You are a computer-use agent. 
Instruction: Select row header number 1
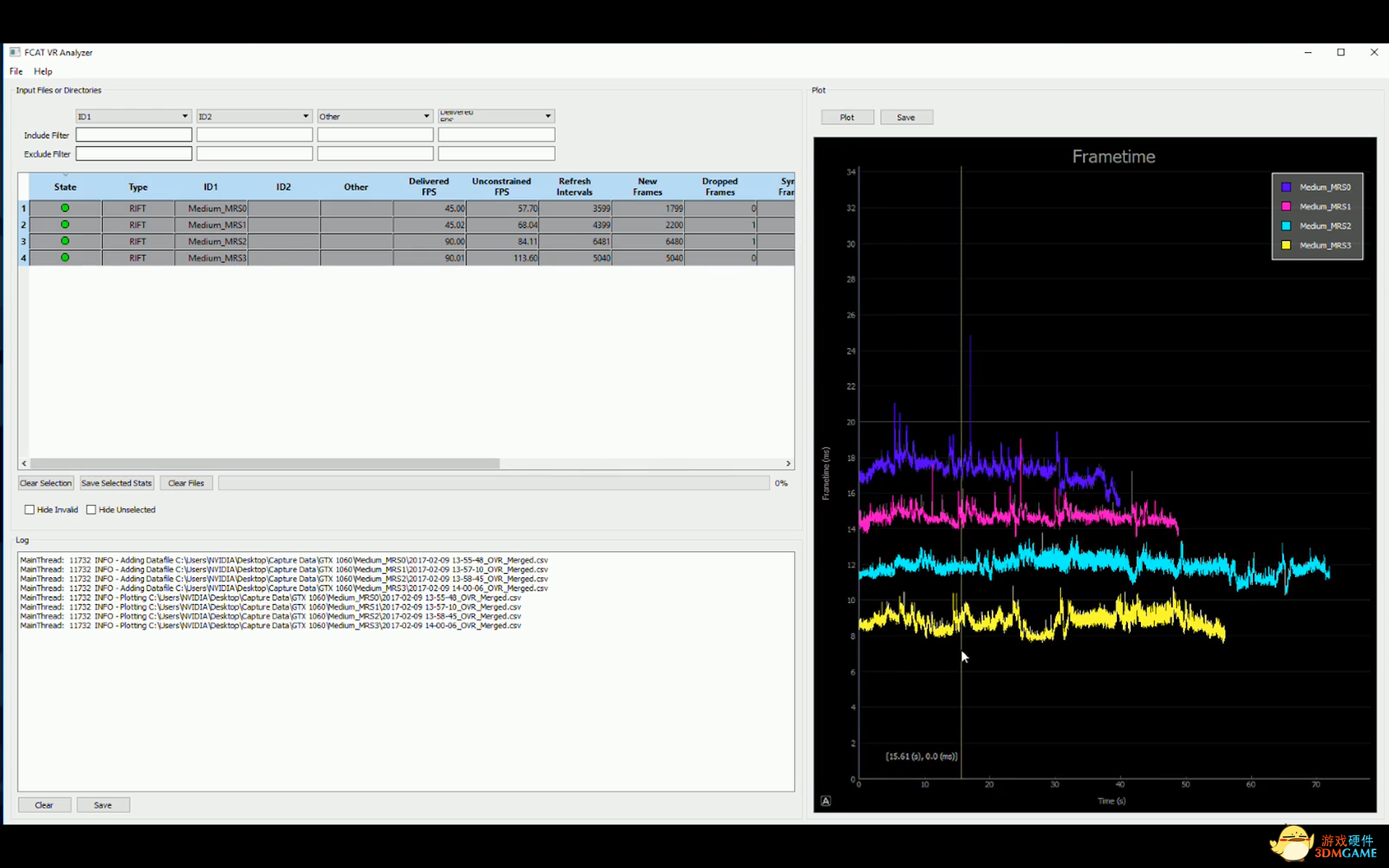[x=23, y=208]
